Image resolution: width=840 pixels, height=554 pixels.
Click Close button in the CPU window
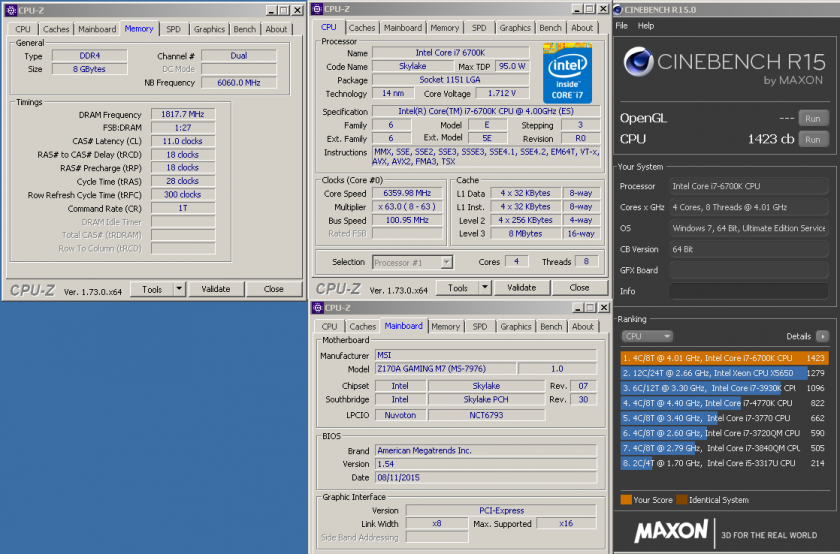[x=579, y=288]
